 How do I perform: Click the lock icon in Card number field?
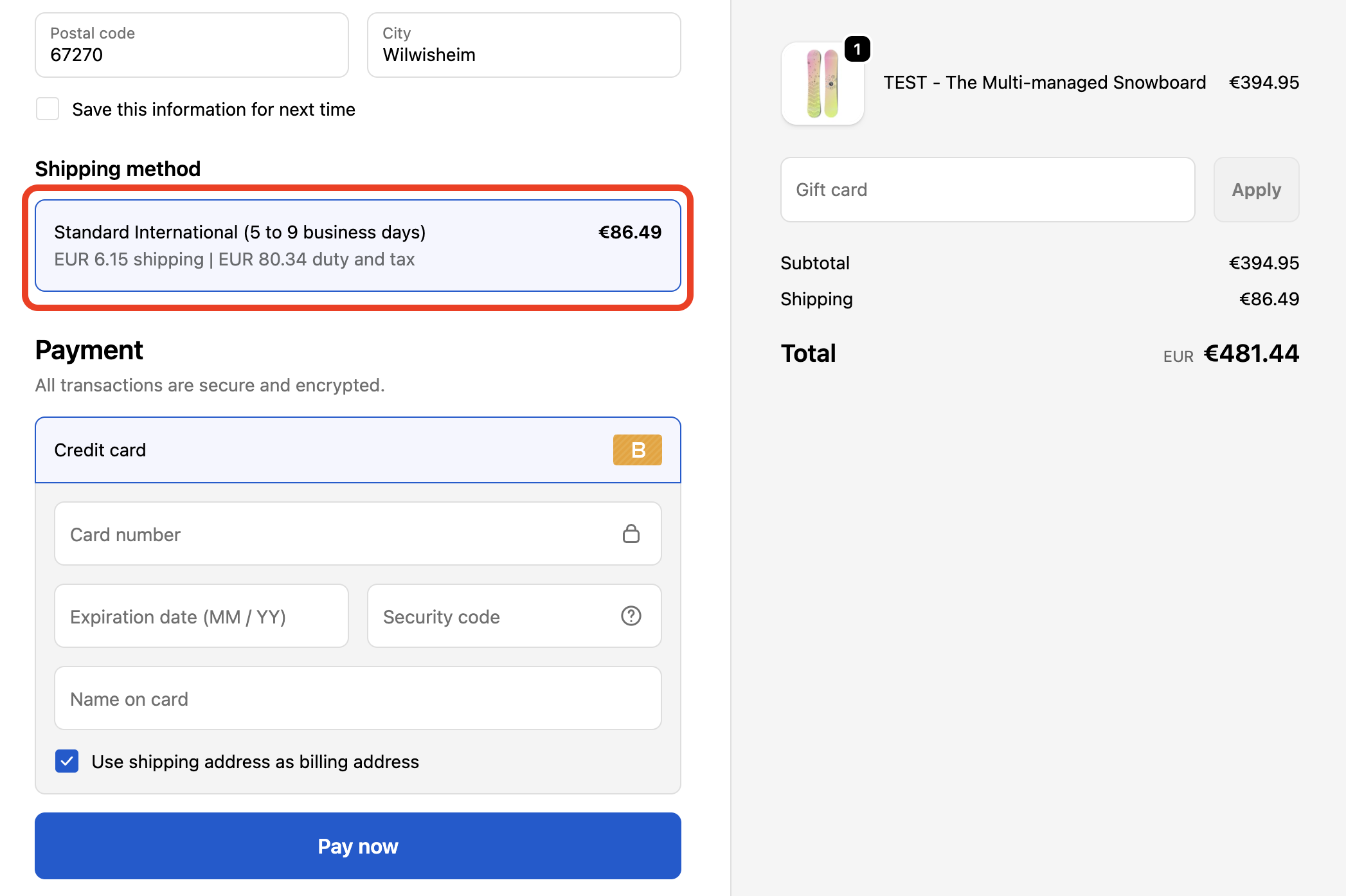pyautogui.click(x=631, y=533)
